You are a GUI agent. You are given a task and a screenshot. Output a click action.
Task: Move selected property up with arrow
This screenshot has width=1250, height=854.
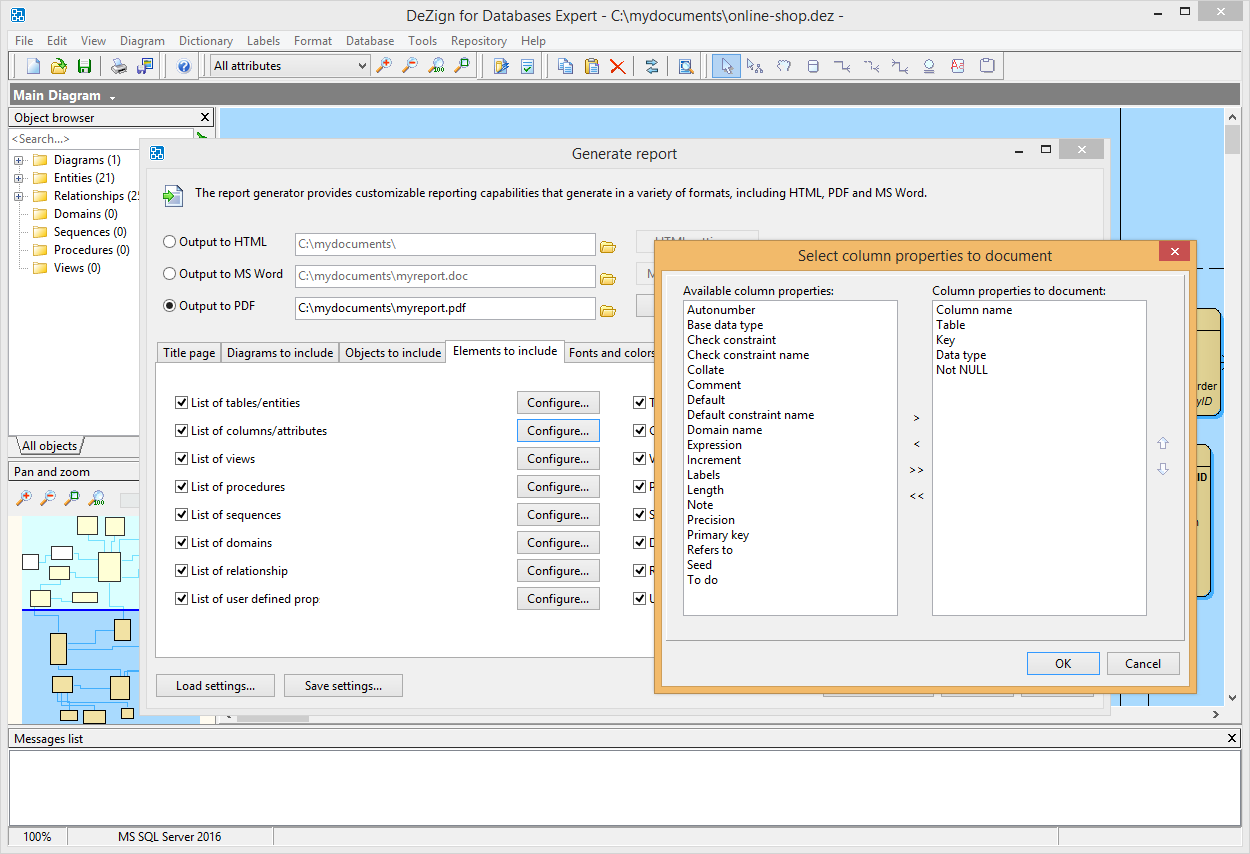[x=1162, y=443]
